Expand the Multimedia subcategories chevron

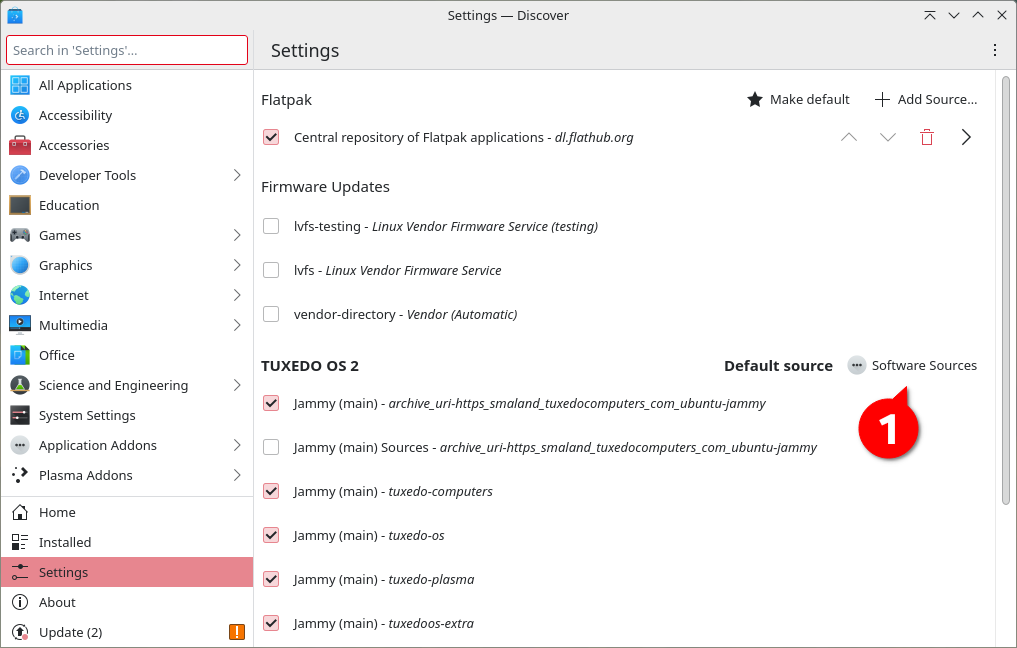(x=237, y=325)
